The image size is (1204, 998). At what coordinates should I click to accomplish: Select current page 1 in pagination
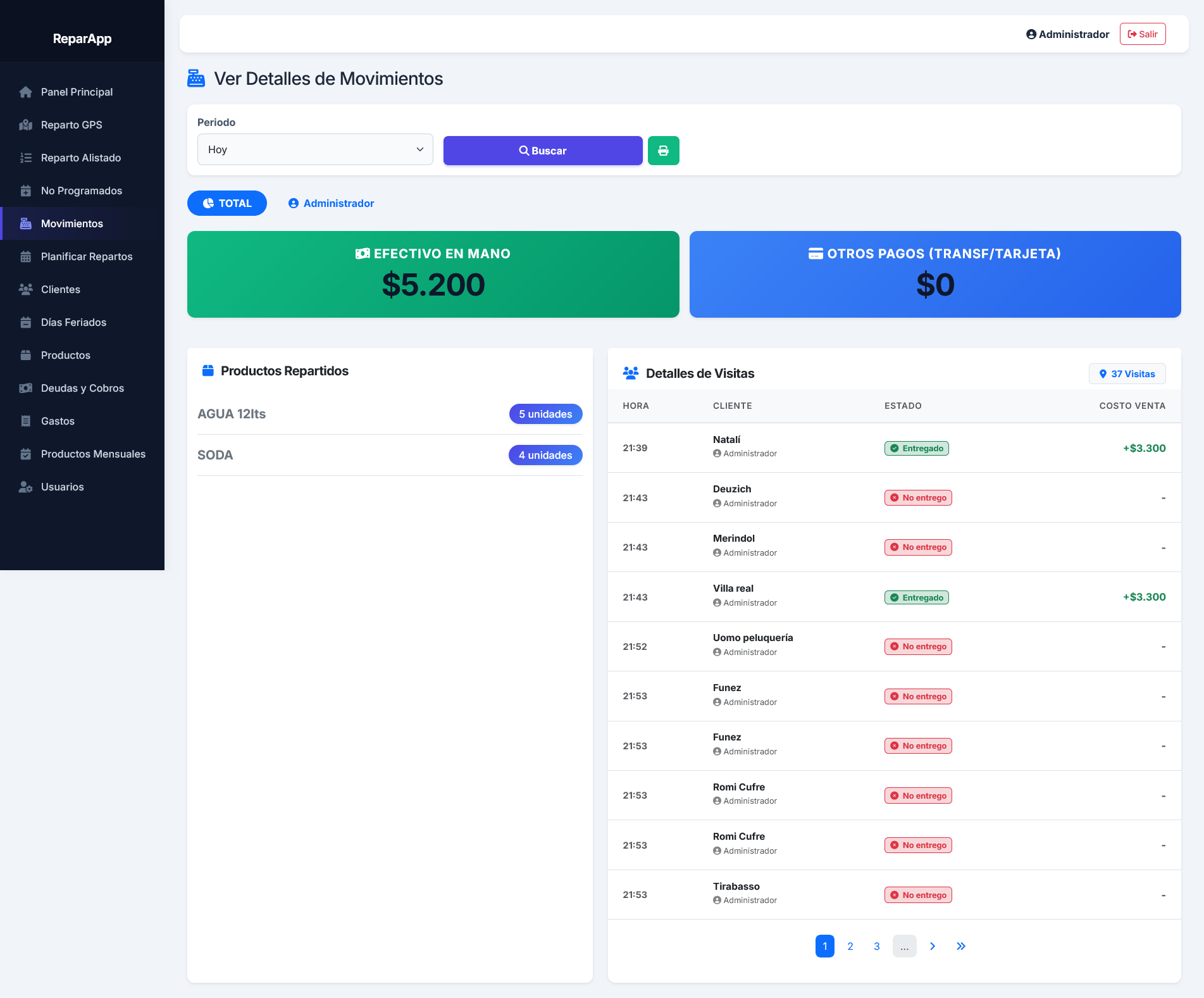pyautogui.click(x=825, y=946)
